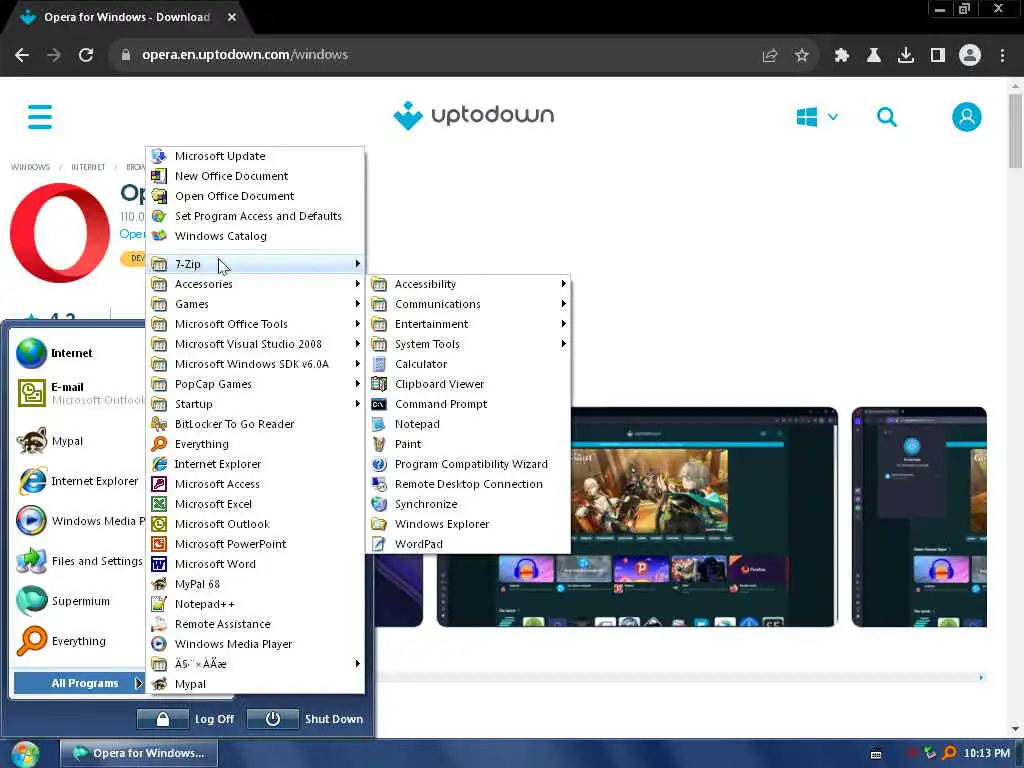Click the Everything tray icon in taskbar
This screenshot has height=768, width=1024.
(x=950, y=753)
